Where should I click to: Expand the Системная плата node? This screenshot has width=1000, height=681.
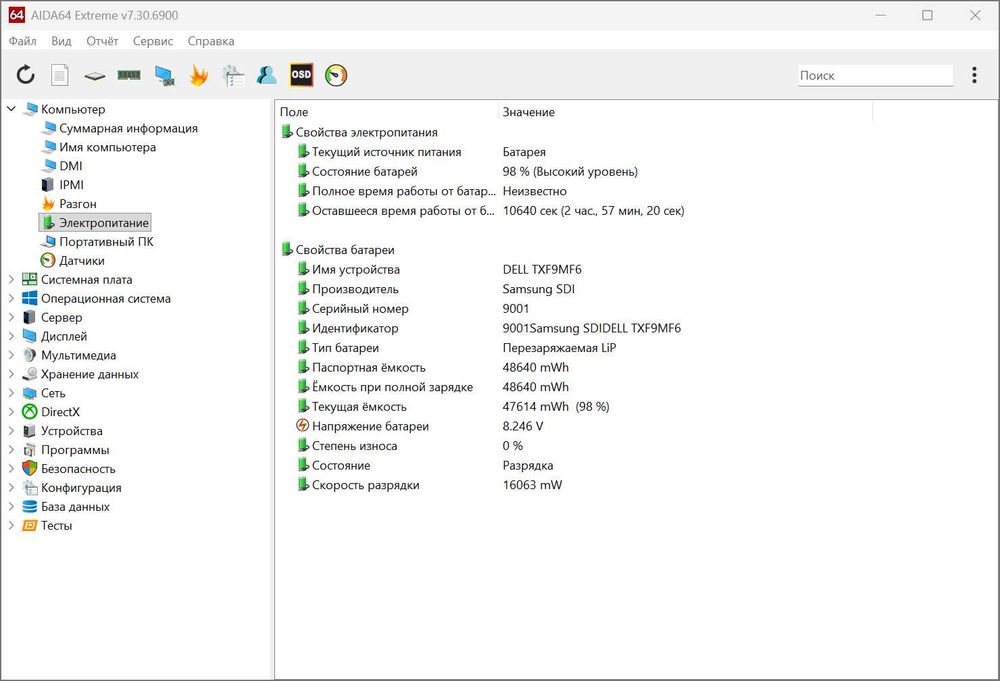point(11,279)
